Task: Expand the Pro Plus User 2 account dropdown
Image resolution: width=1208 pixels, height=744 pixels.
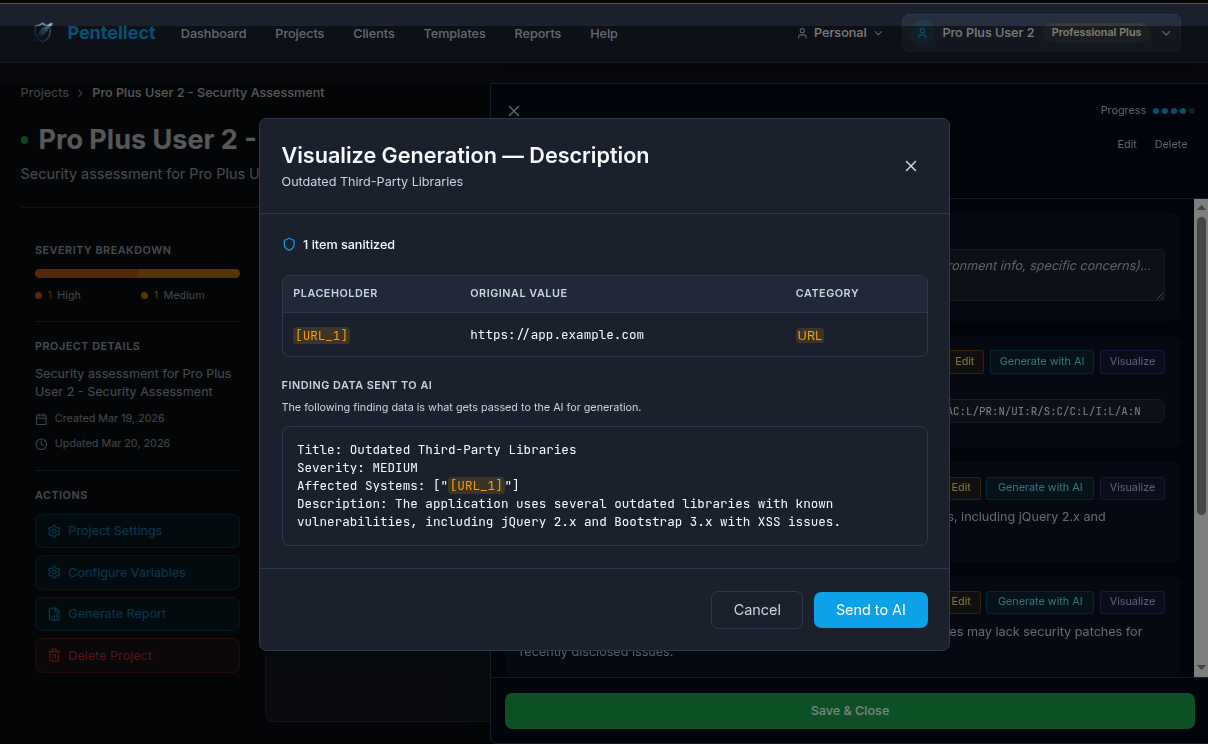Action: pos(1041,33)
